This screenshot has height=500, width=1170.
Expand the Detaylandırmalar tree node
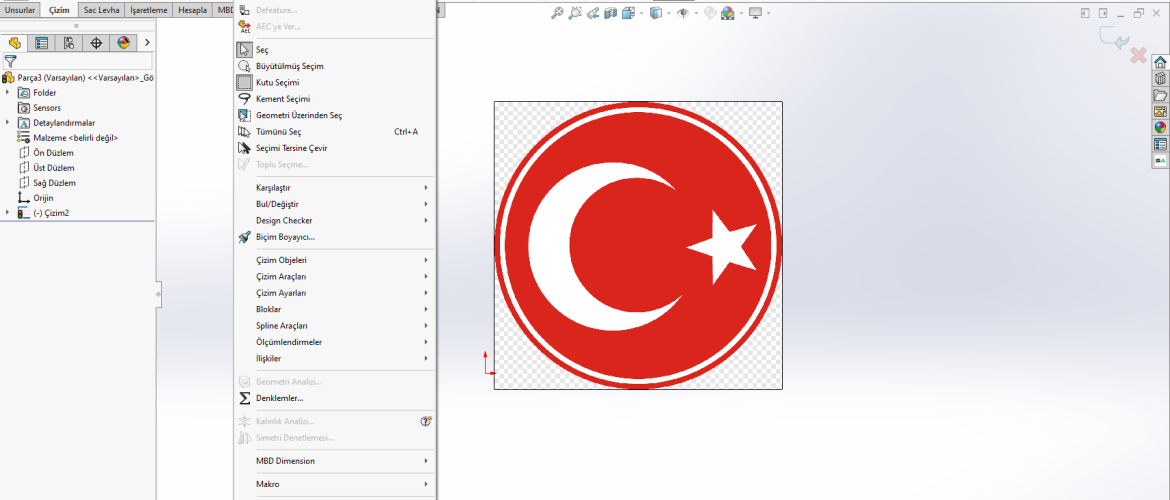[x=8, y=123]
